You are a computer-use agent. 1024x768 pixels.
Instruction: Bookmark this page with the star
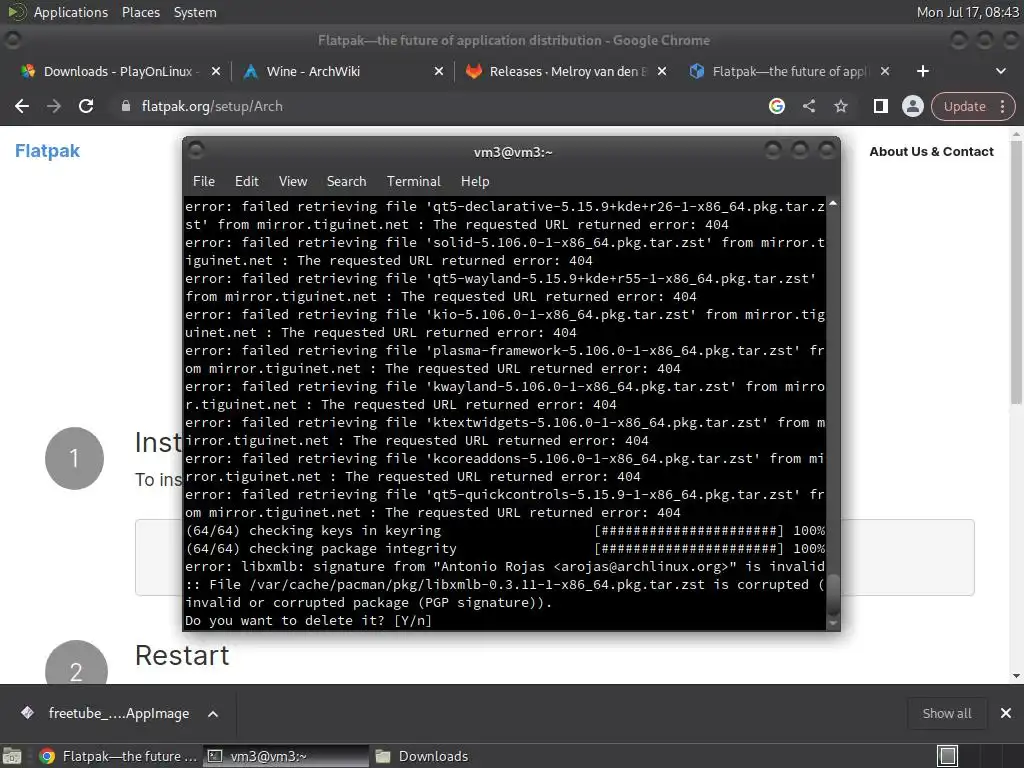click(x=840, y=106)
